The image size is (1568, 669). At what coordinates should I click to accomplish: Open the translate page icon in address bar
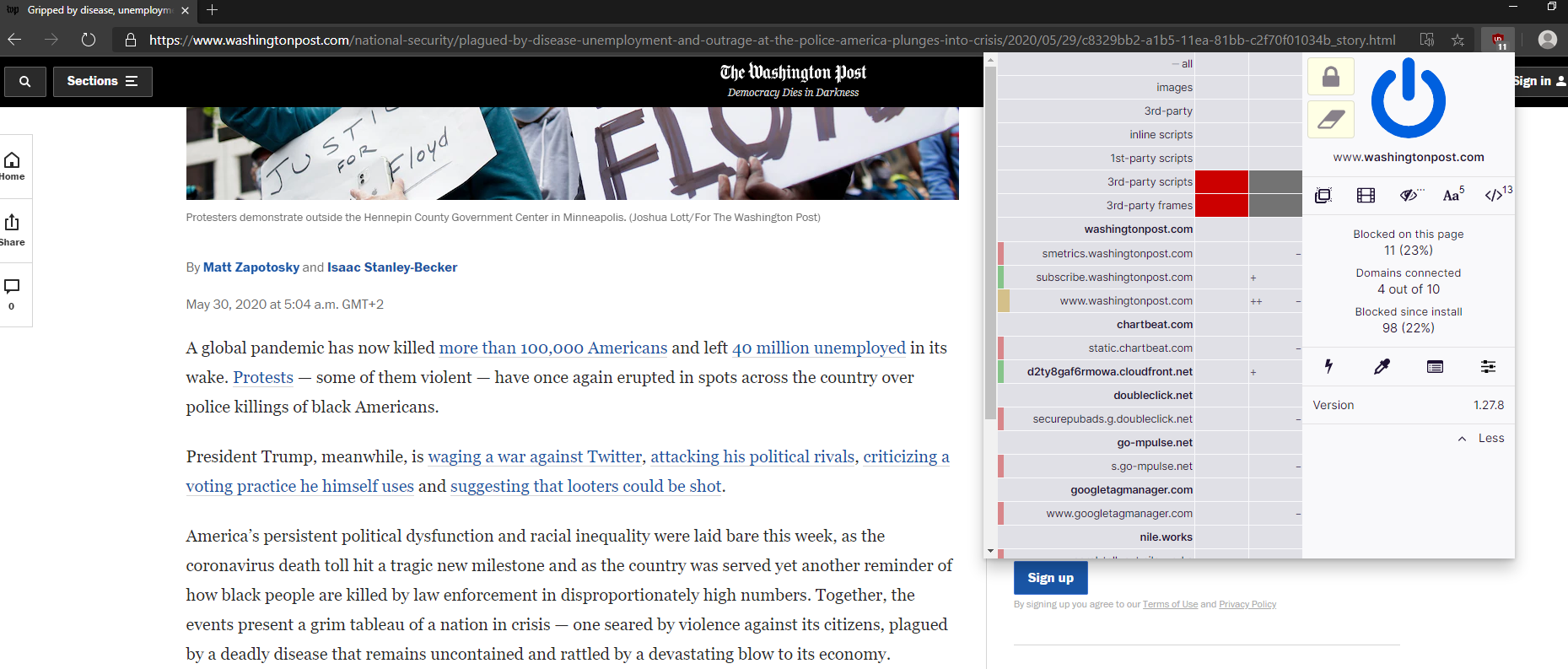(1426, 40)
